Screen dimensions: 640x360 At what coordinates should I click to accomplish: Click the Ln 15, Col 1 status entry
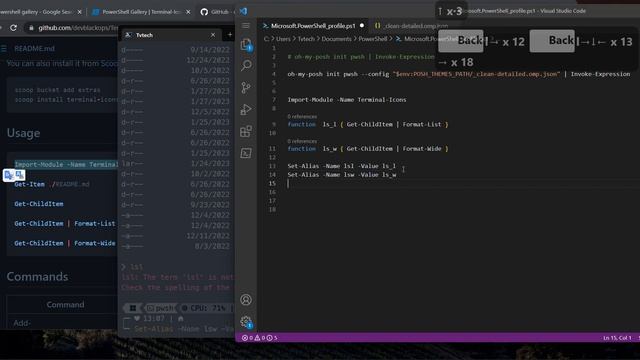coord(617,338)
